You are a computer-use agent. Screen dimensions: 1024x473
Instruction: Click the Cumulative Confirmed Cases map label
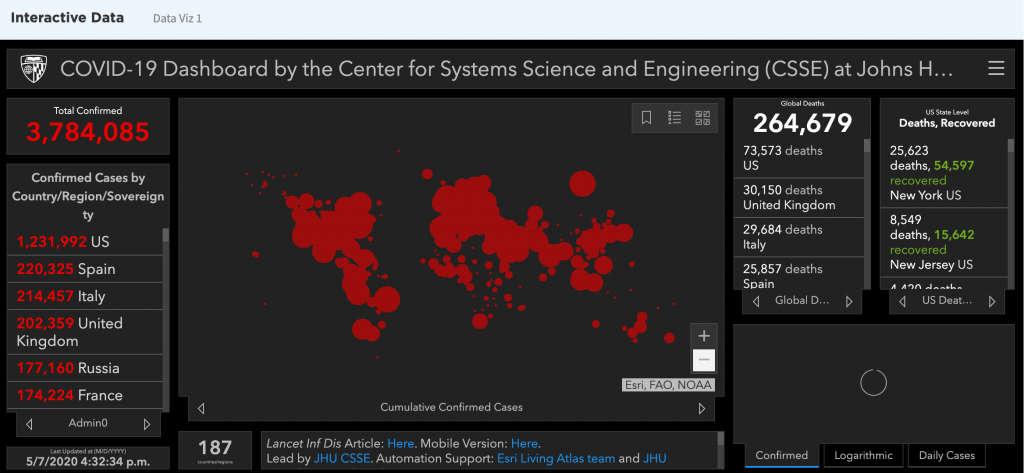[451, 408]
